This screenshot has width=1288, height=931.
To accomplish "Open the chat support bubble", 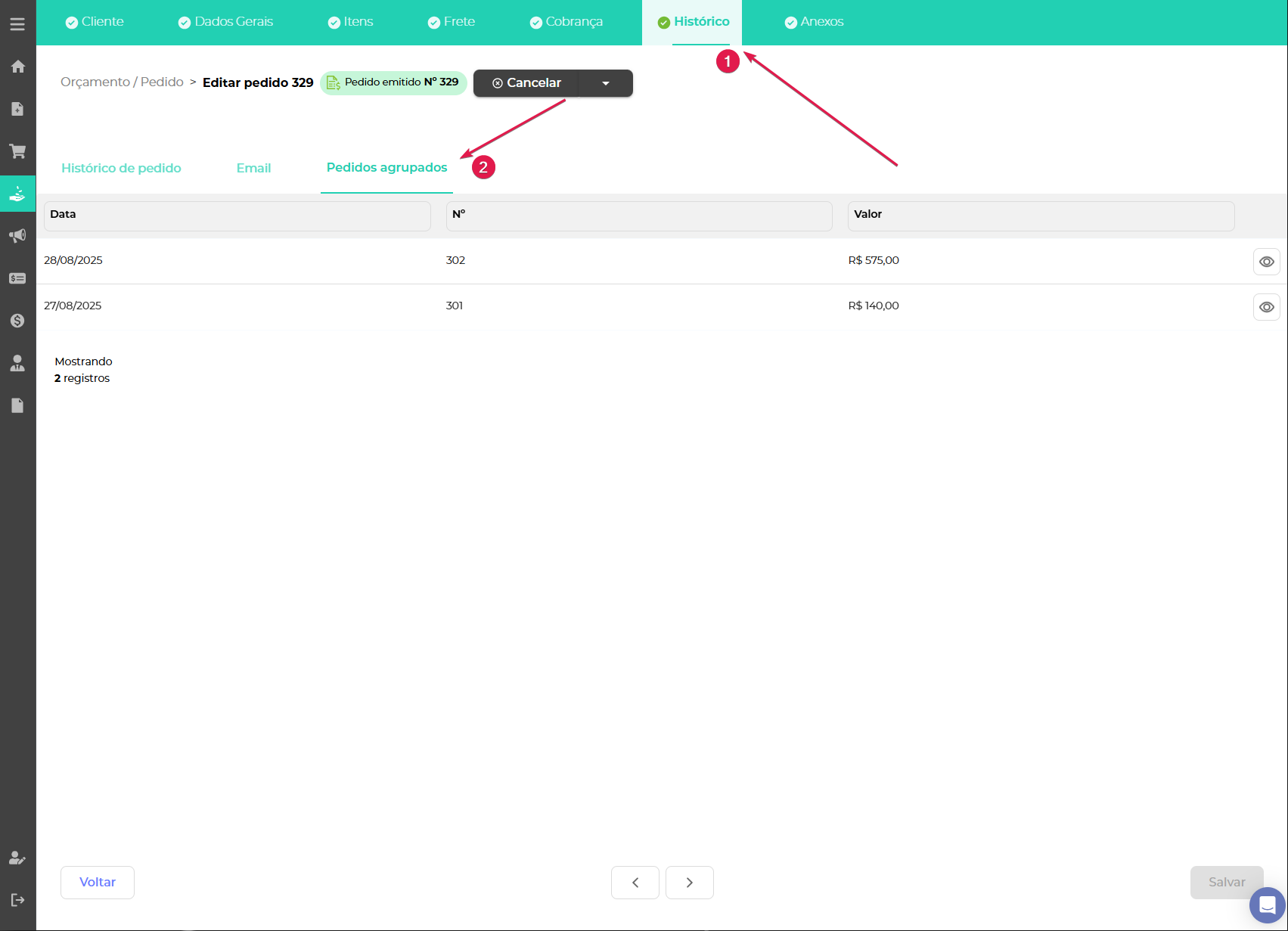I will tap(1267, 905).
